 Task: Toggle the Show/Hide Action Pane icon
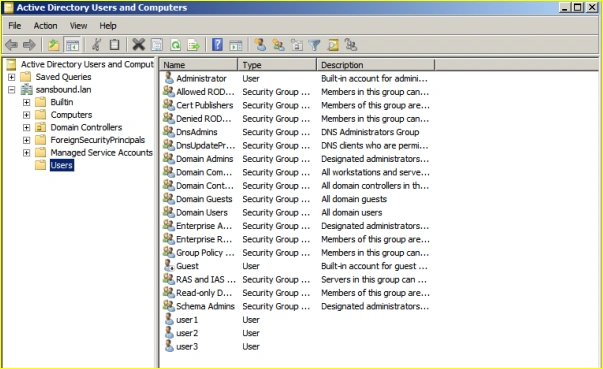236,45
